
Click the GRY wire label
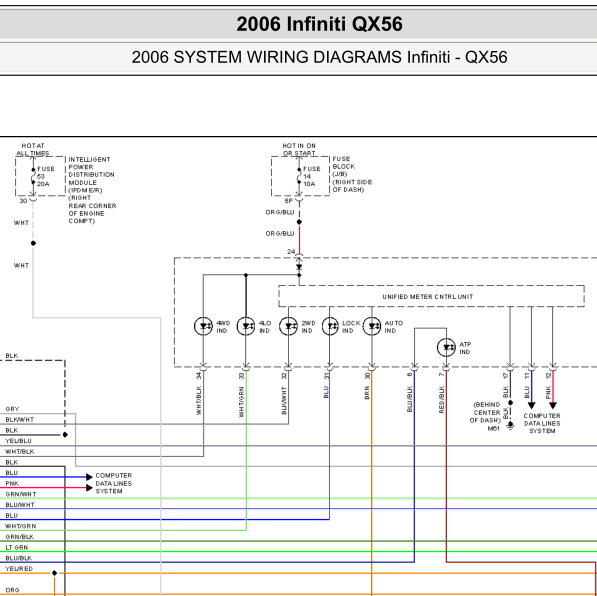pos(12,409)
